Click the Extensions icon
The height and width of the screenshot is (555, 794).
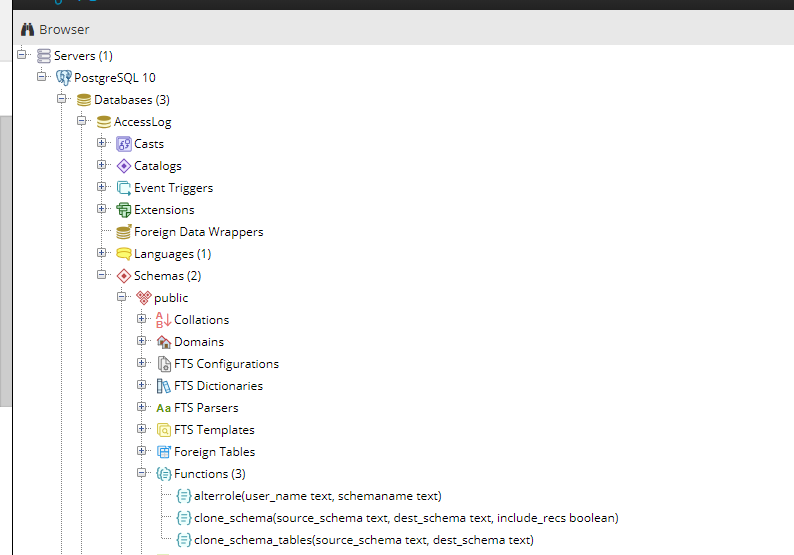tap(124, 210)
